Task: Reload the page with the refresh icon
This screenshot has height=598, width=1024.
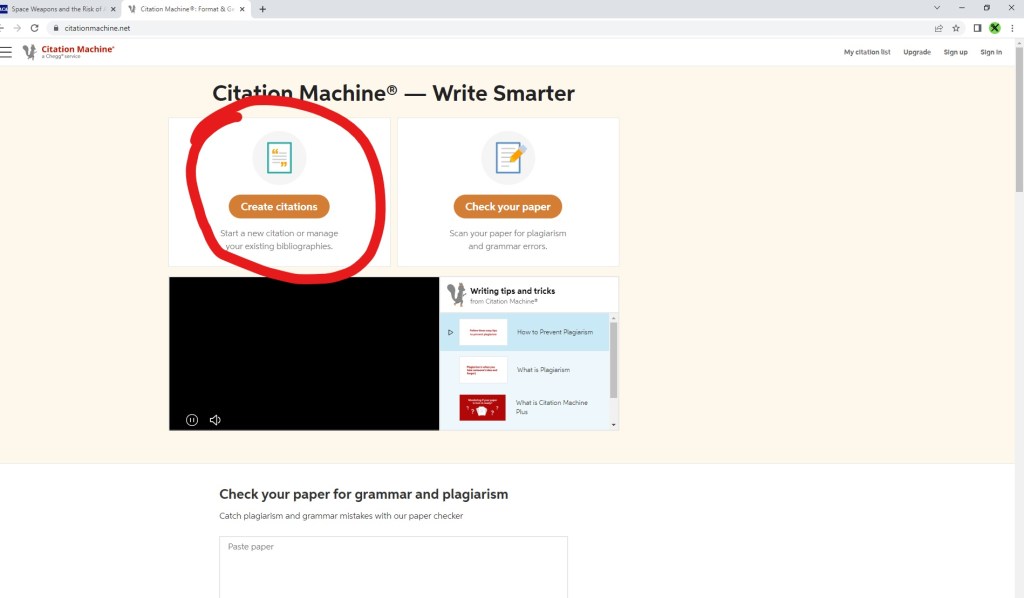Action: pyautogui.click(x=34, y=28)
